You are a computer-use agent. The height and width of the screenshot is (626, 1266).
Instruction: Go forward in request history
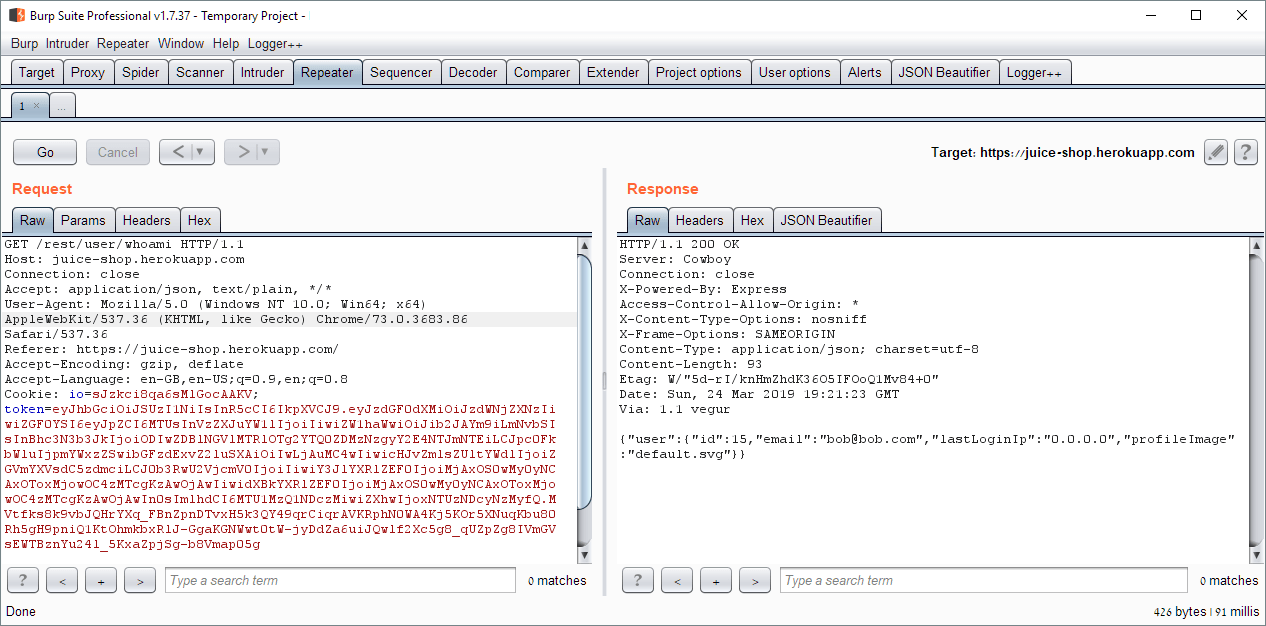pos(242,152)
